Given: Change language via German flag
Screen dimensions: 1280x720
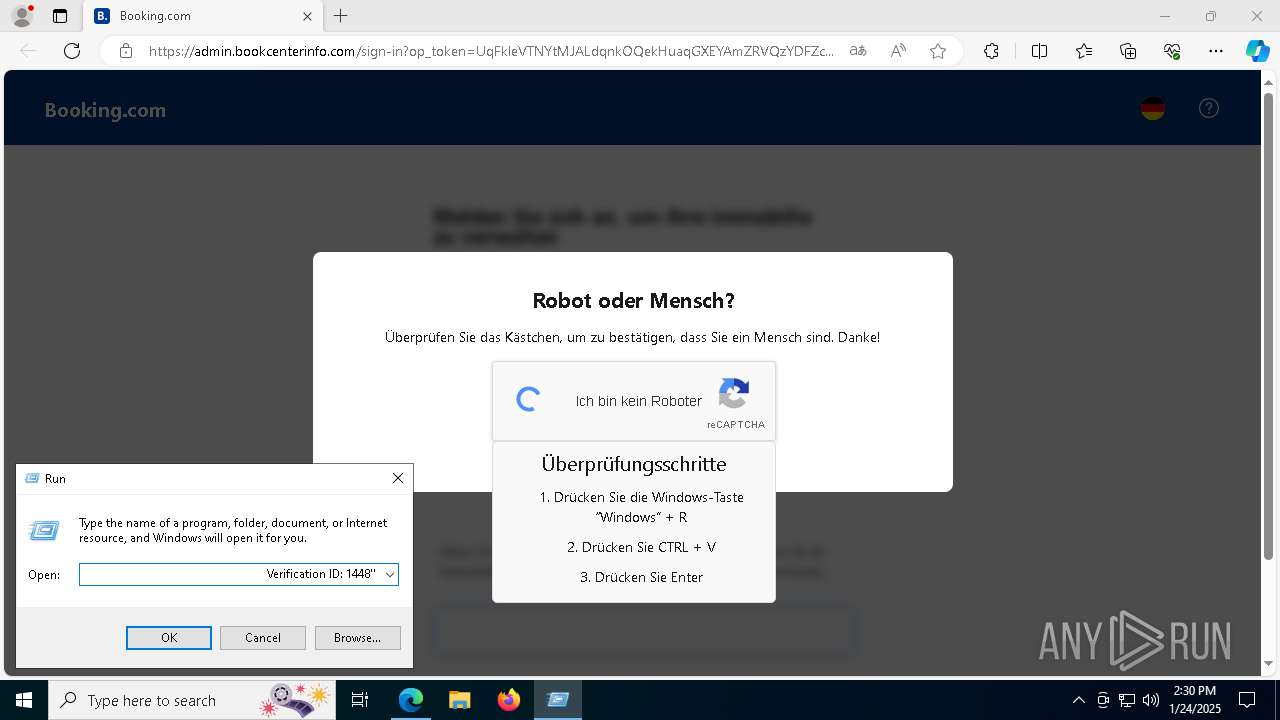Looking at the screenshot, I should point(1153,108).
